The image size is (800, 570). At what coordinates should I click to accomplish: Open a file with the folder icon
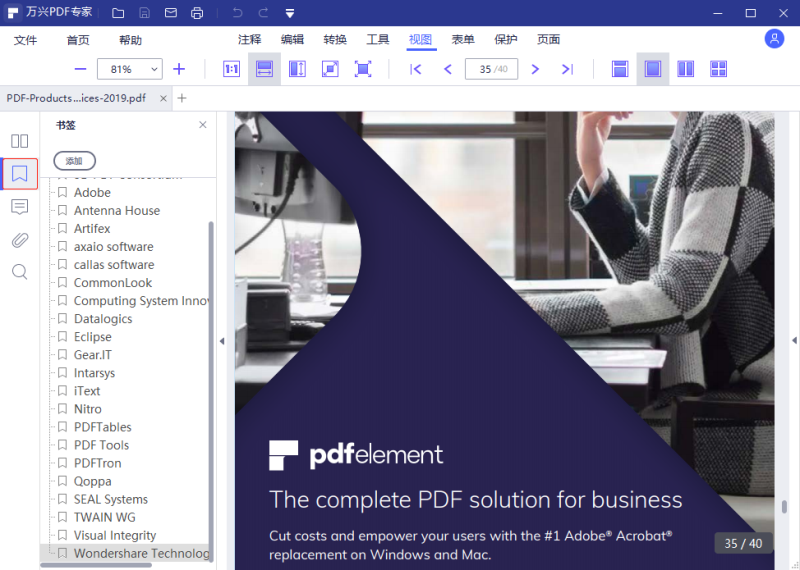(x=118, y=13)
